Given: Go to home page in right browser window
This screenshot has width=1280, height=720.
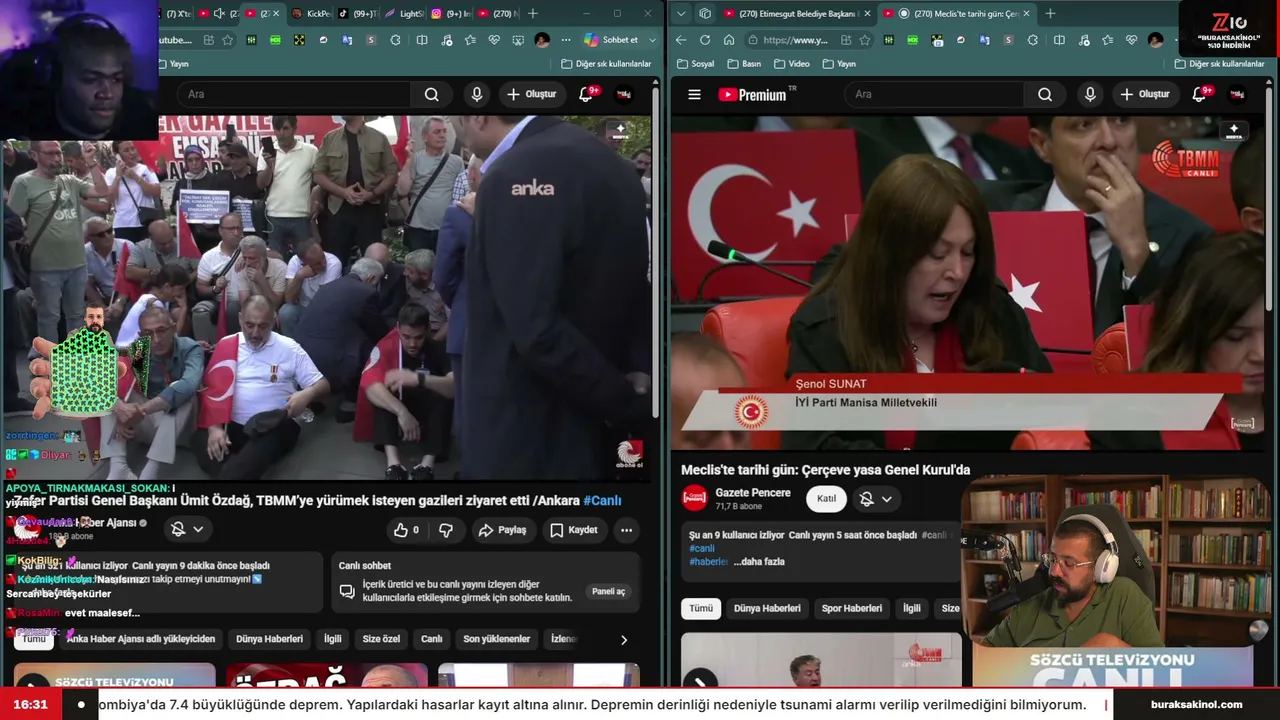Looking at the screenshot, I should click(x=729, y=40).
